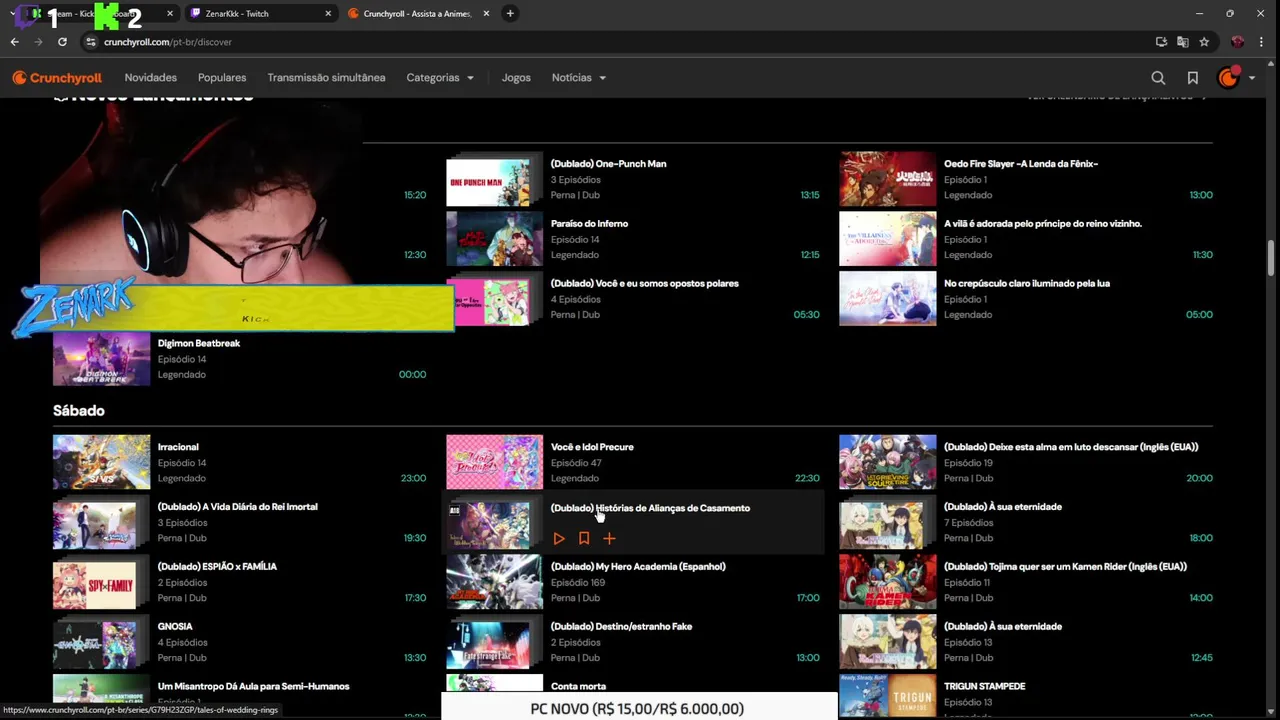Open (Dublado) One-Punch Man title link
This screenshot has height=720, width=1280.
pos(608,164)
